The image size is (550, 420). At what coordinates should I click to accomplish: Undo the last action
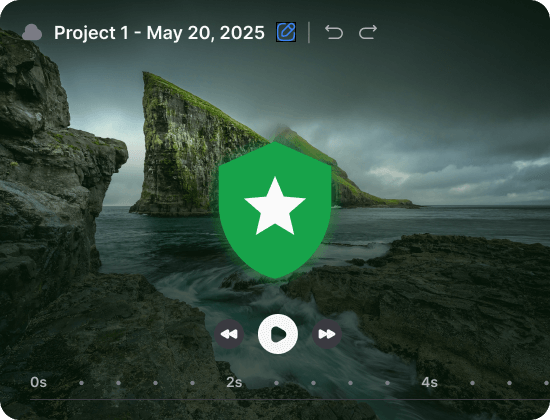[334, 32]
